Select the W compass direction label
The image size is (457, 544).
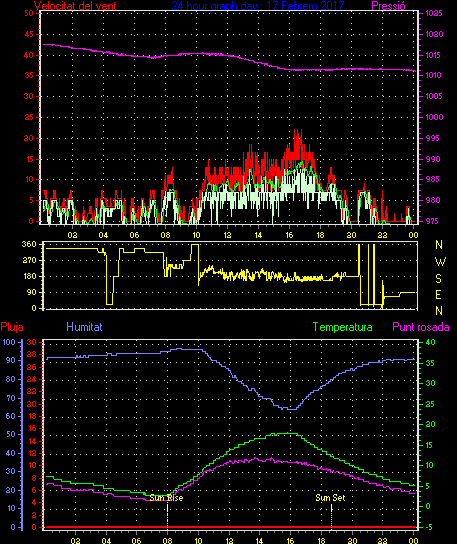tap(440, 262)
